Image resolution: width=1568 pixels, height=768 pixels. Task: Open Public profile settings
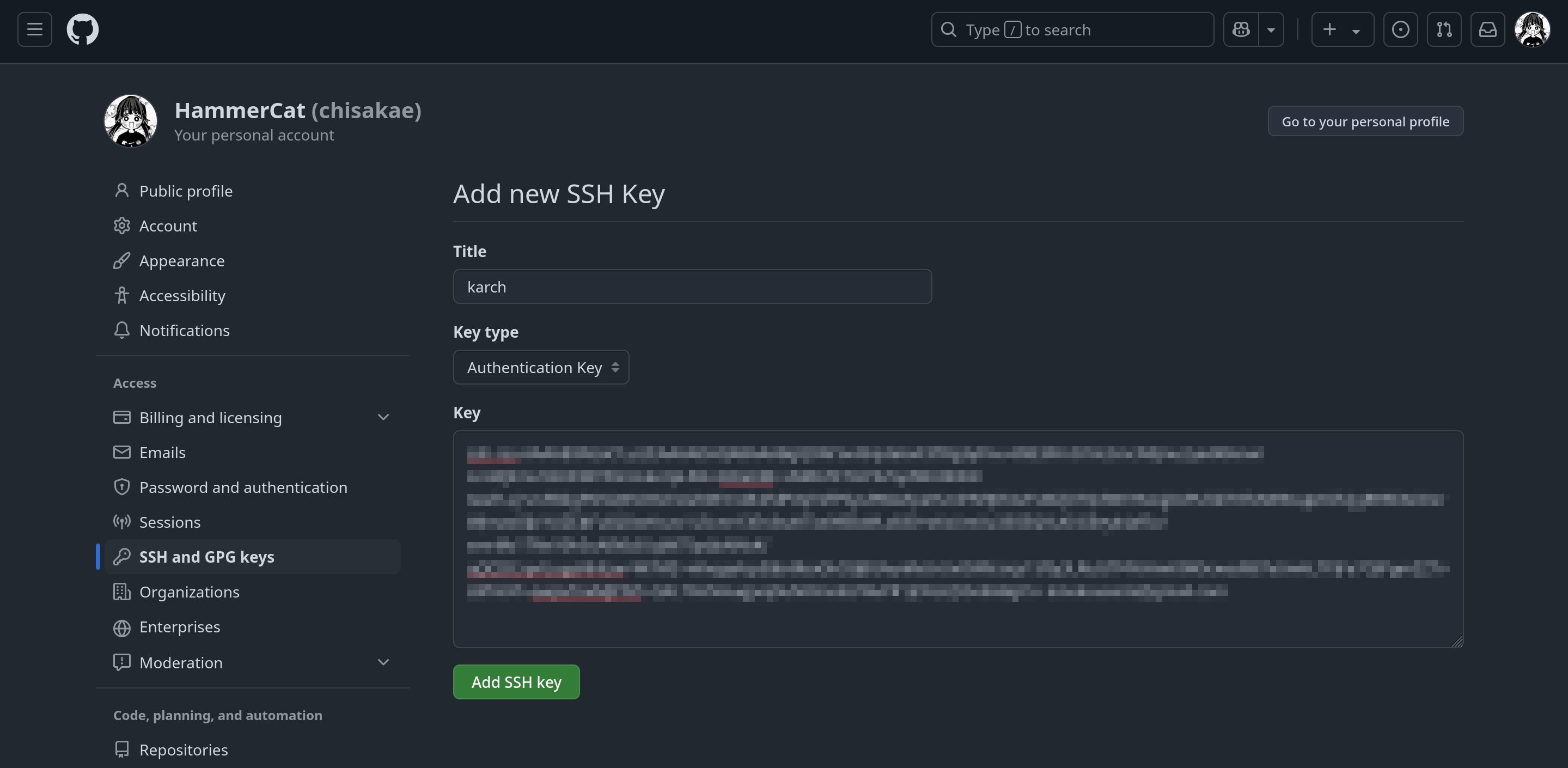click(x=253, y=191)
